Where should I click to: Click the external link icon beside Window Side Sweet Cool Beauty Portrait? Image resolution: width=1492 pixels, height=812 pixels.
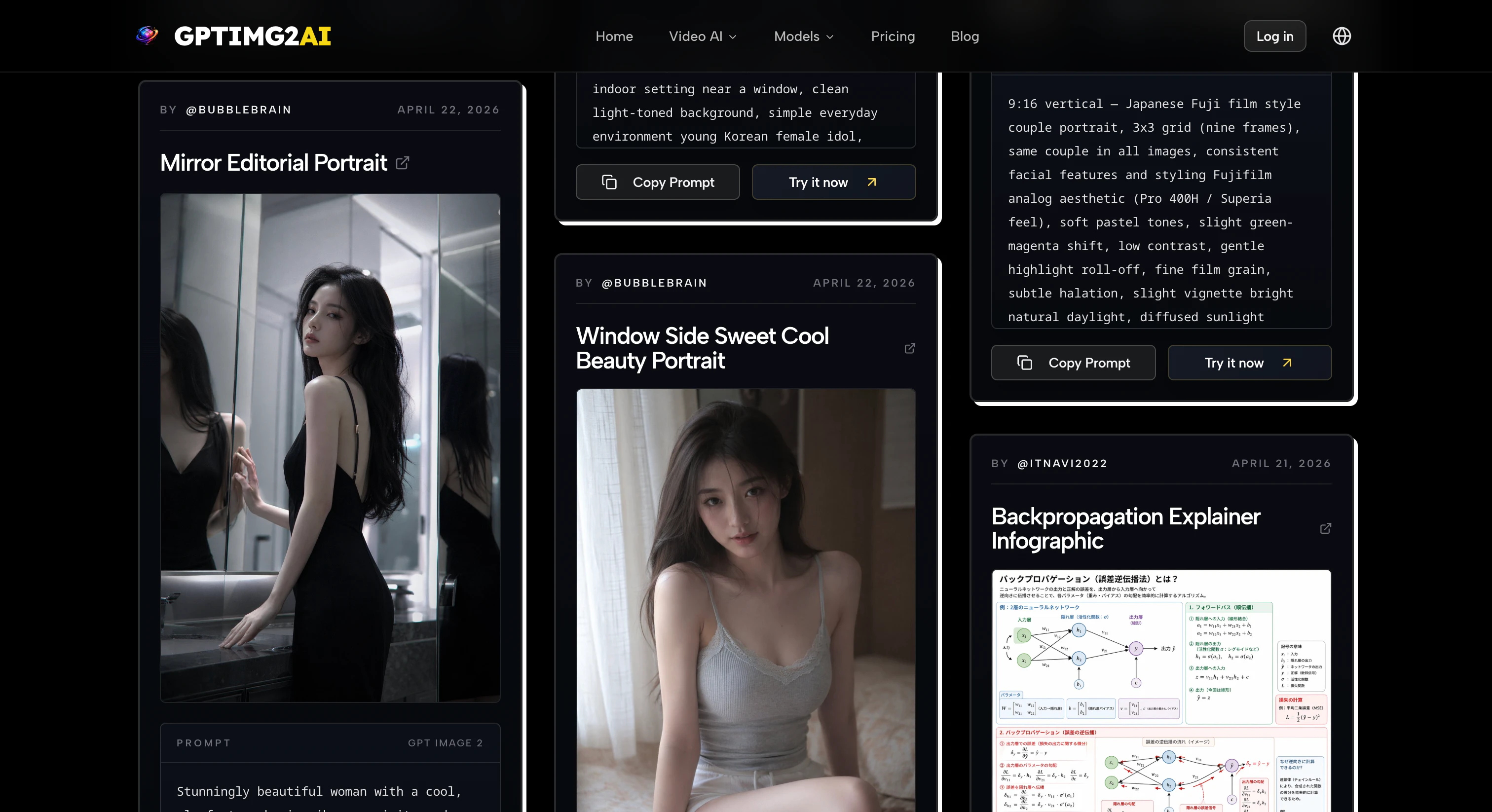(909, 348)
